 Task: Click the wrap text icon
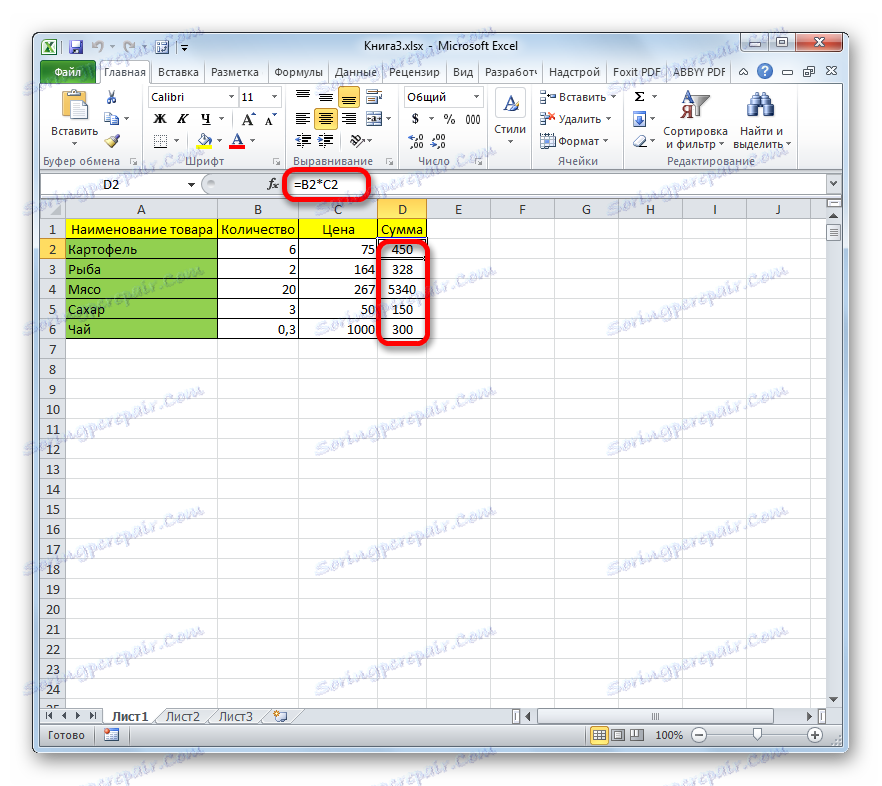click(374, 97)
